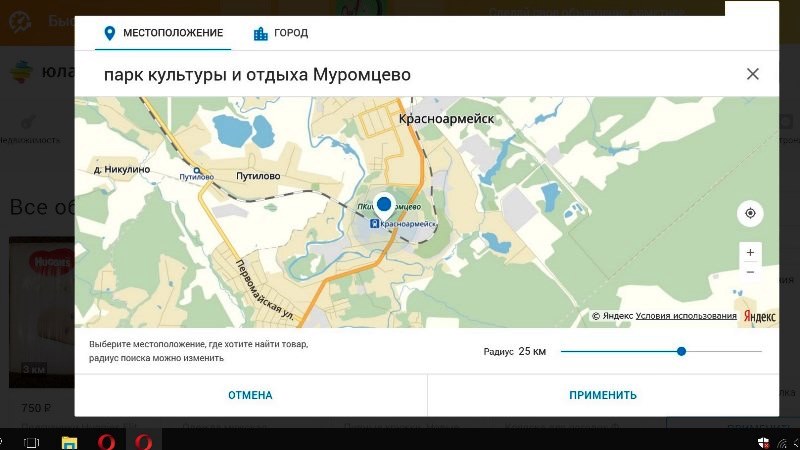
Task: Click the Юла logo in background page
Action: [42, 71]
